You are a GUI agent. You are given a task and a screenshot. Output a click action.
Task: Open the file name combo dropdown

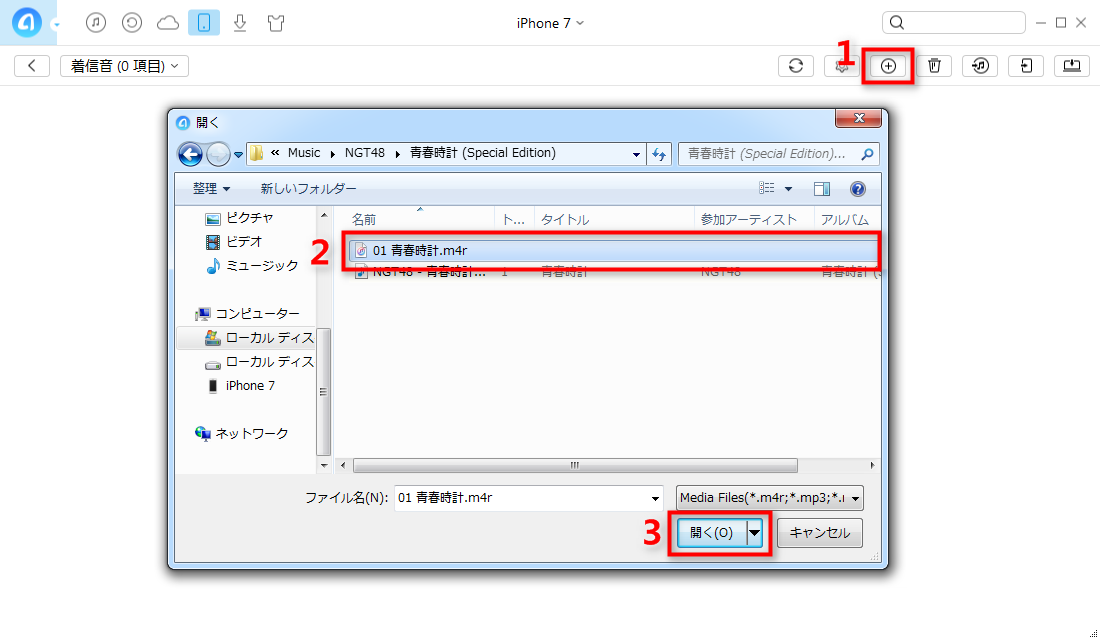pyautogui.click(x=655, y=498)
